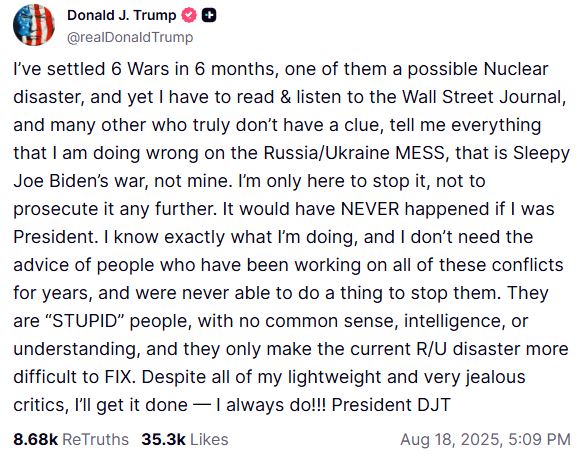Click the "Russia/Ukraine MESS" phrase in post

coord(354,153)
